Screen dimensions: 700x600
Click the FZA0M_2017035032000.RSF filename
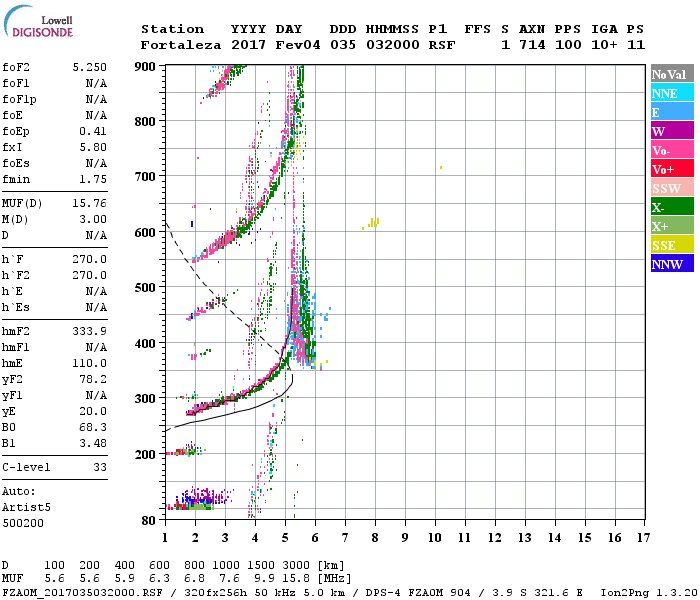click(83, 592)
